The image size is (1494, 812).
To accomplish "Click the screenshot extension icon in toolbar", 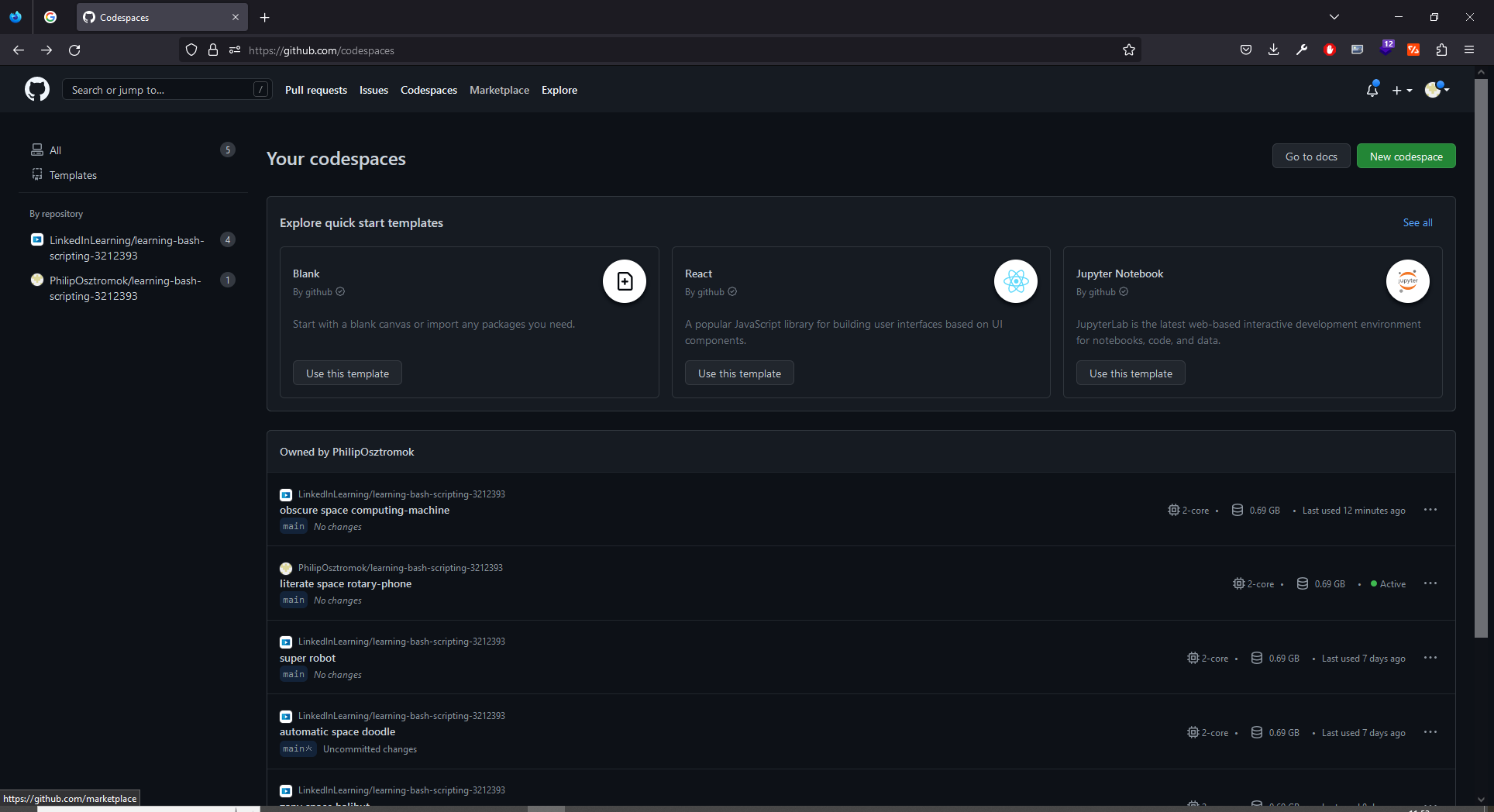I will coord(1358,50).
